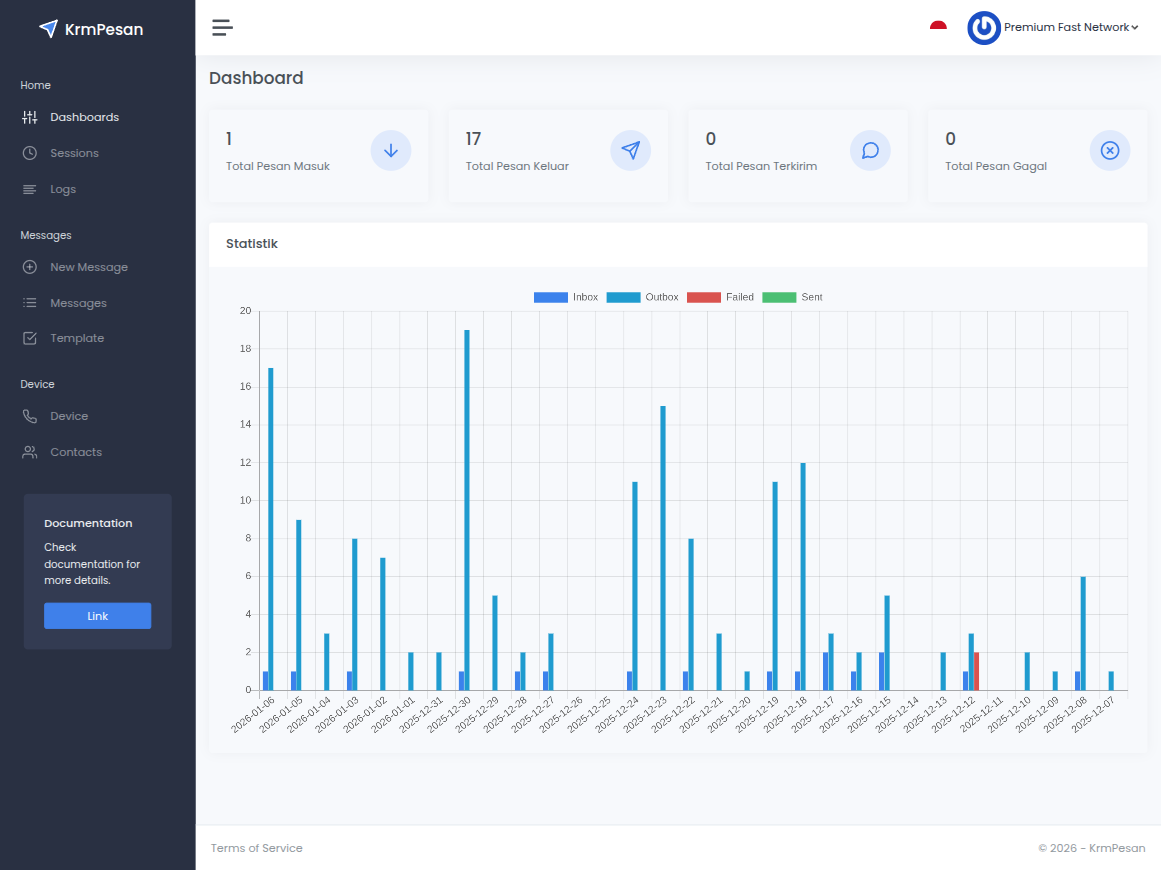
Task: Click the hamburger menu toggle icon
Action: [x=222, y=28]
